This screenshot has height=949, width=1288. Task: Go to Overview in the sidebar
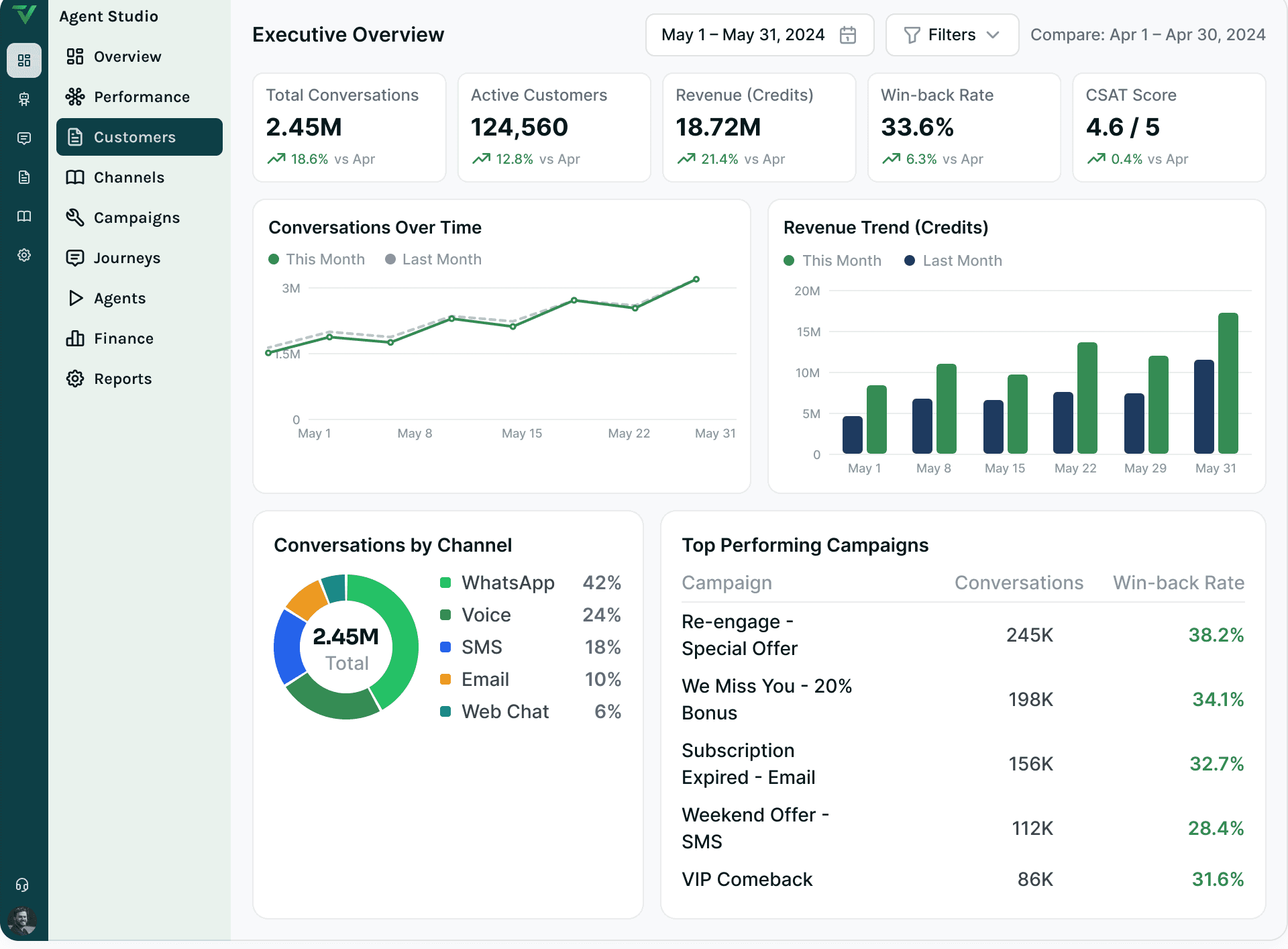140,56
